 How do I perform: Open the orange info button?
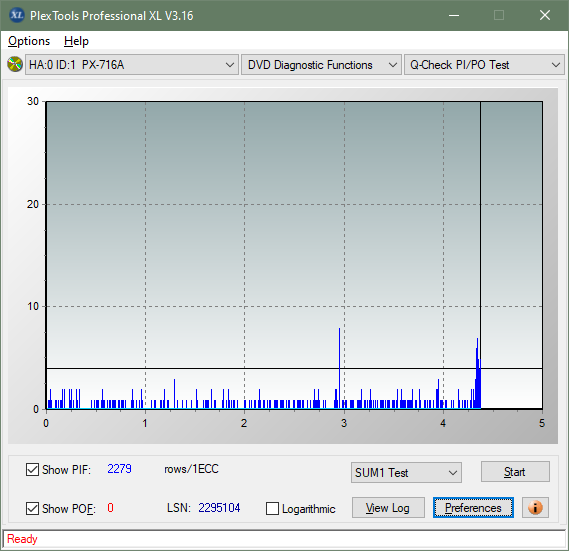coord(535,507)
